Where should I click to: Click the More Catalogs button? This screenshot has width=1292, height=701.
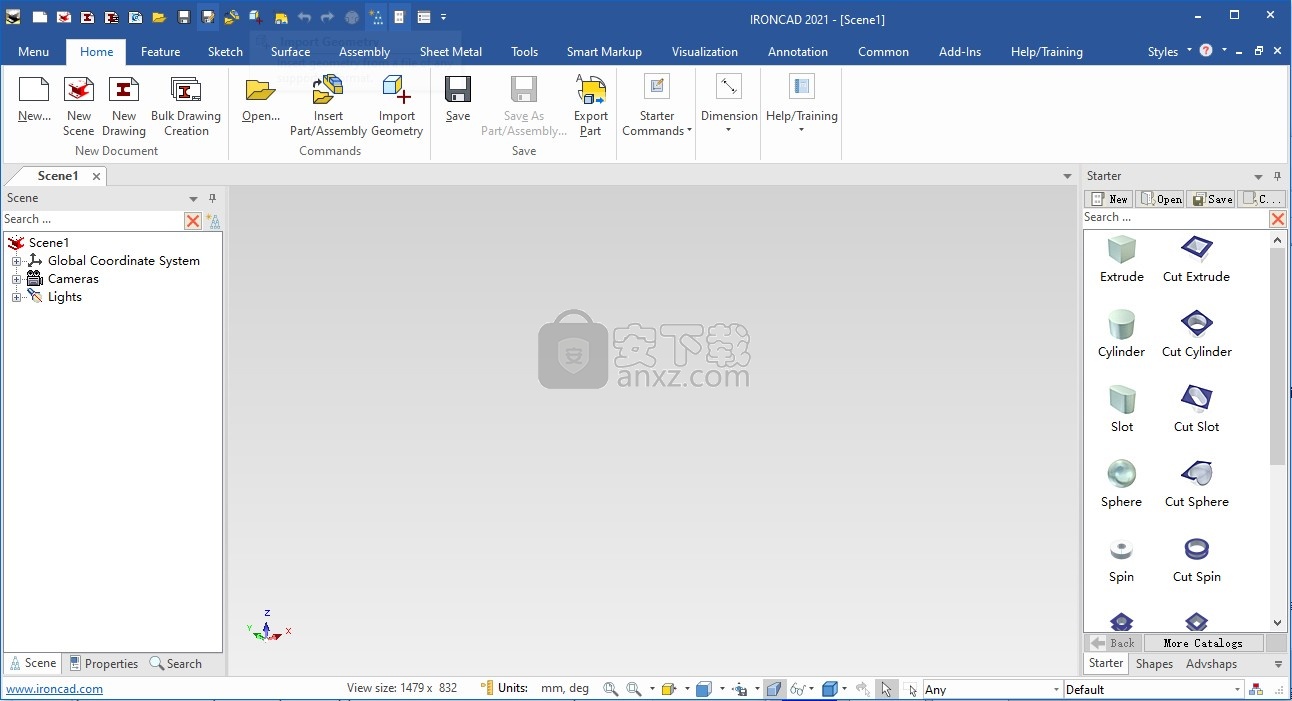[x=1202, y=643]
